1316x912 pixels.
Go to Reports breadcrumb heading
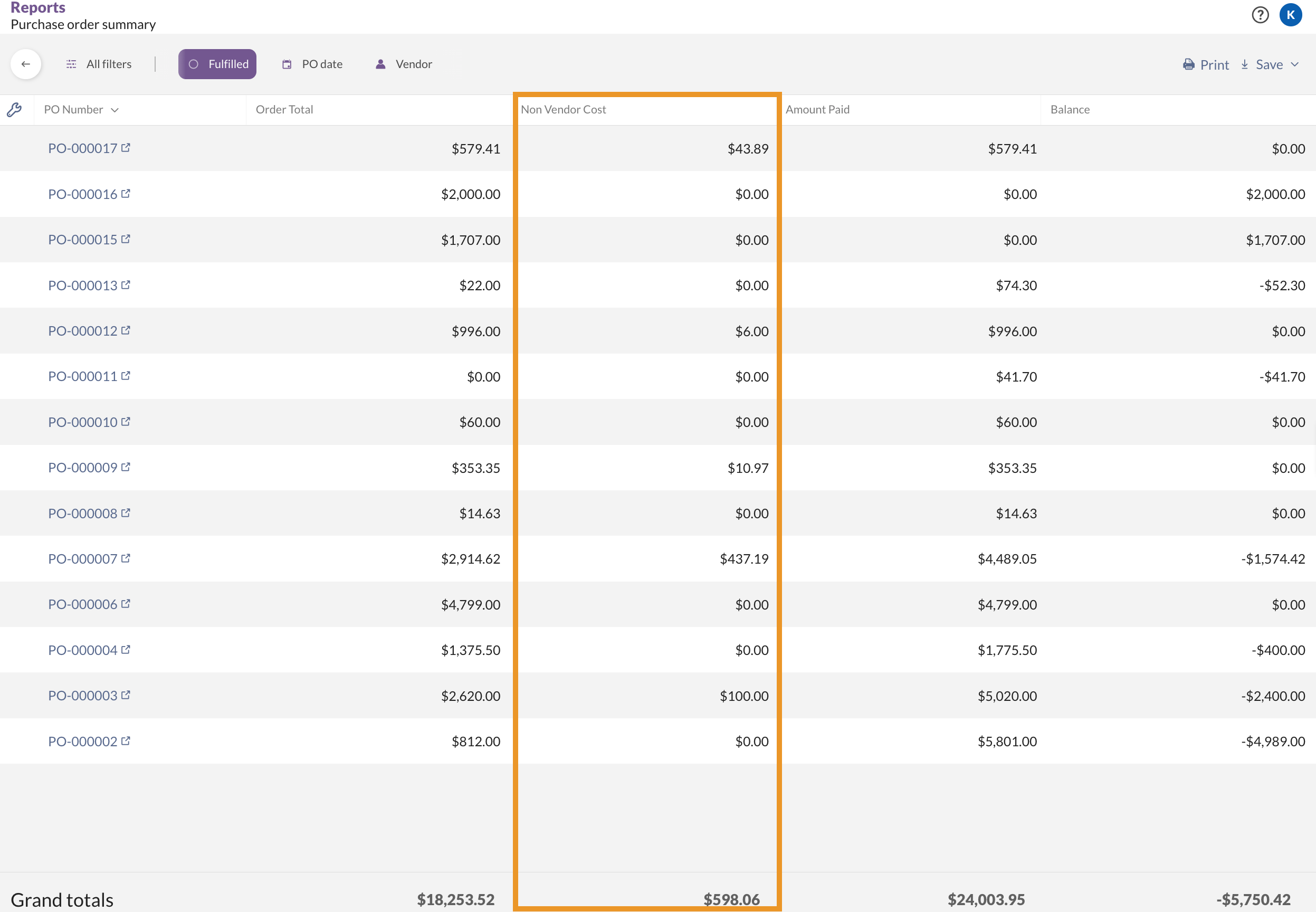(x=37, y=7)
